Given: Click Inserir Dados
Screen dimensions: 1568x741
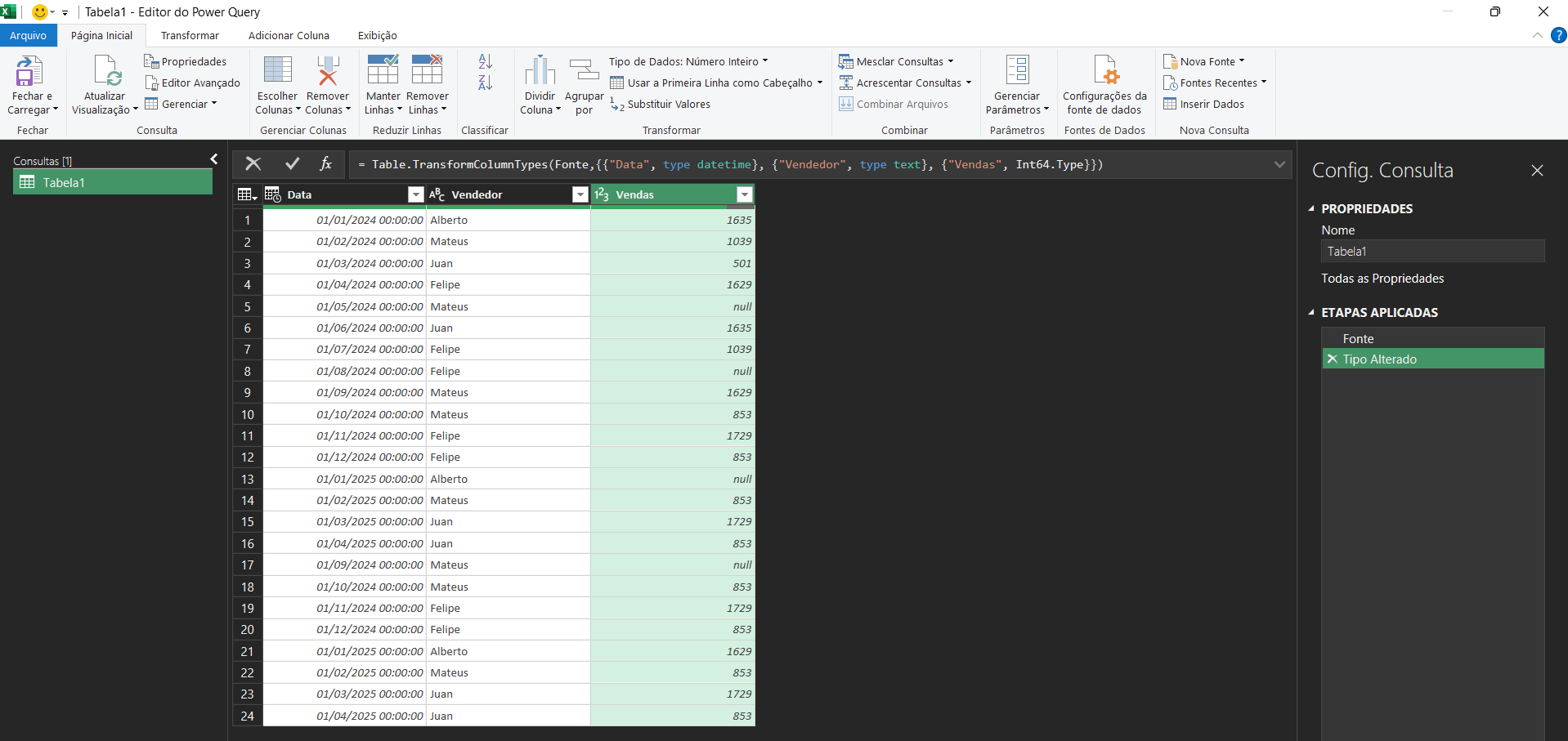Looking at the screenshot, I should point(1204,104).
